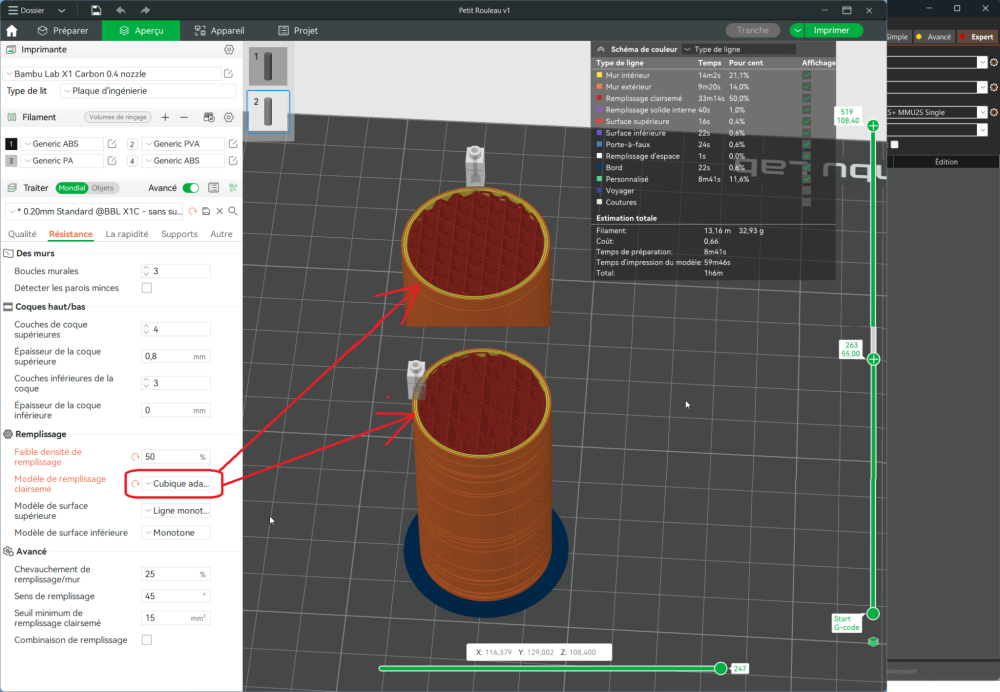Search process settings with the magnifier icon
This screenshot has width=1000, height=692.
click(233, 211)
